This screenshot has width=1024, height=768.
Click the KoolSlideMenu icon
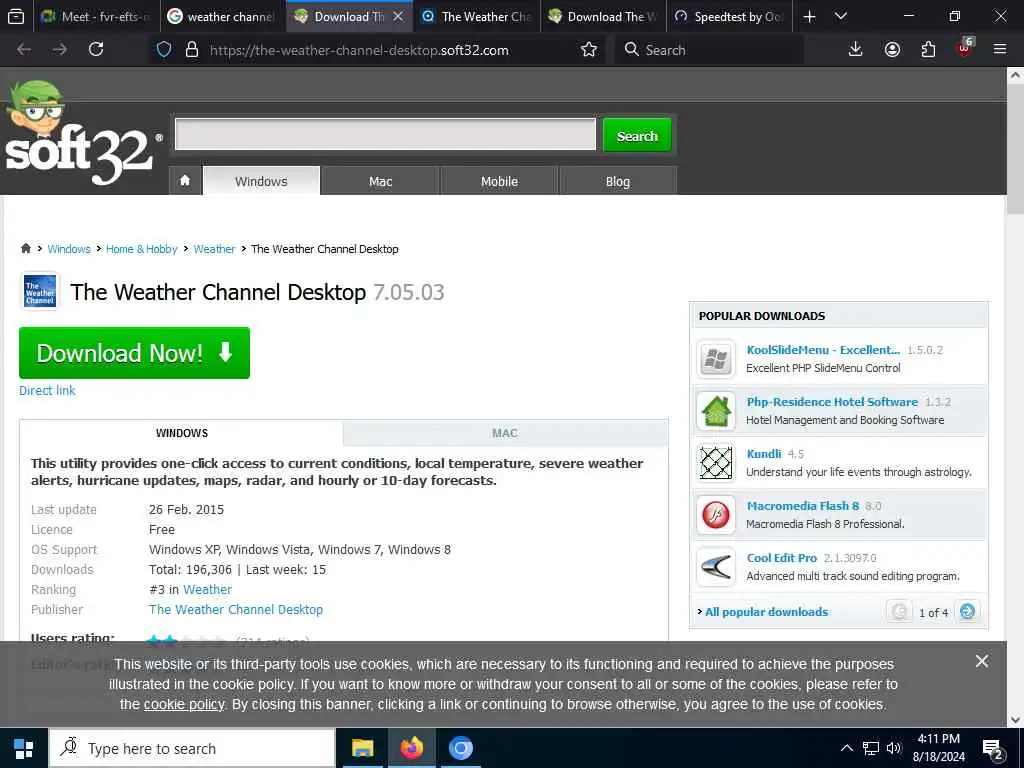pos(716,359)
